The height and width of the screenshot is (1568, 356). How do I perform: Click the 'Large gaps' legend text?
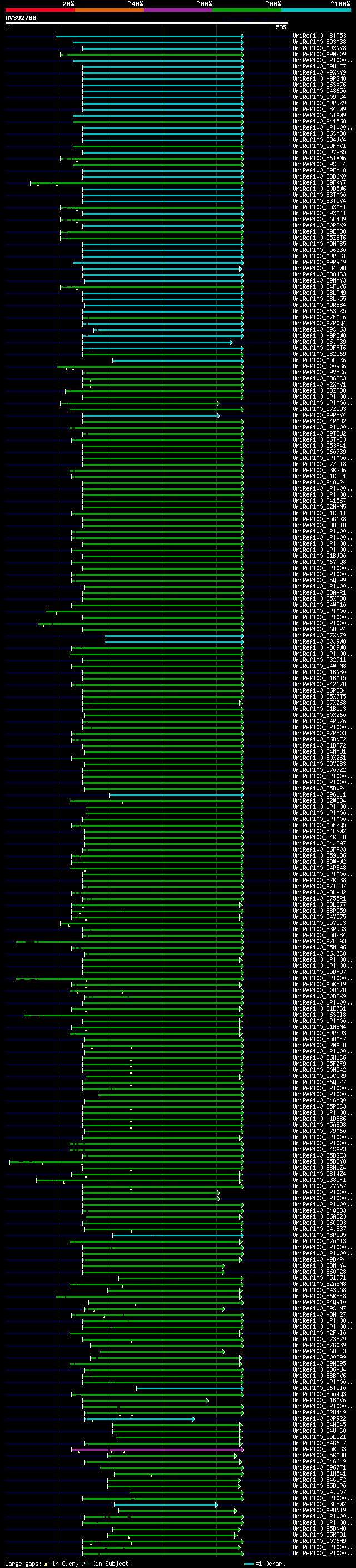pyautogui.click(x=24, y=1563)
